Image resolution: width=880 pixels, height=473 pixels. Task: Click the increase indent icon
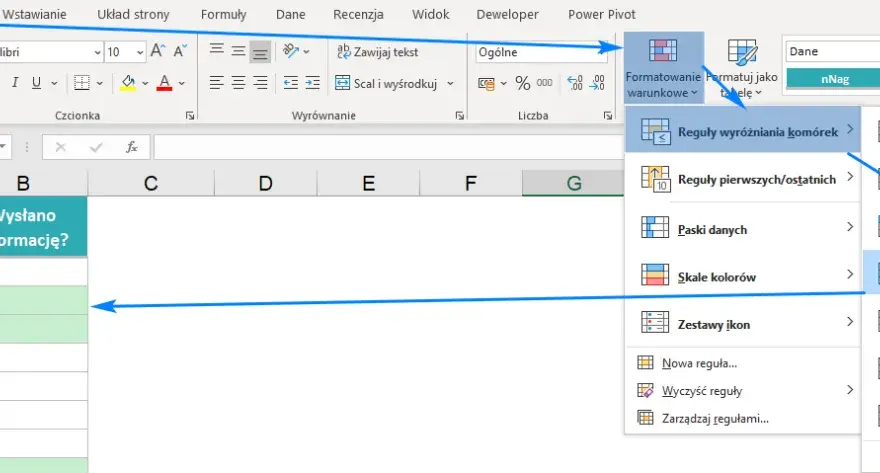(x=312, y=84)
